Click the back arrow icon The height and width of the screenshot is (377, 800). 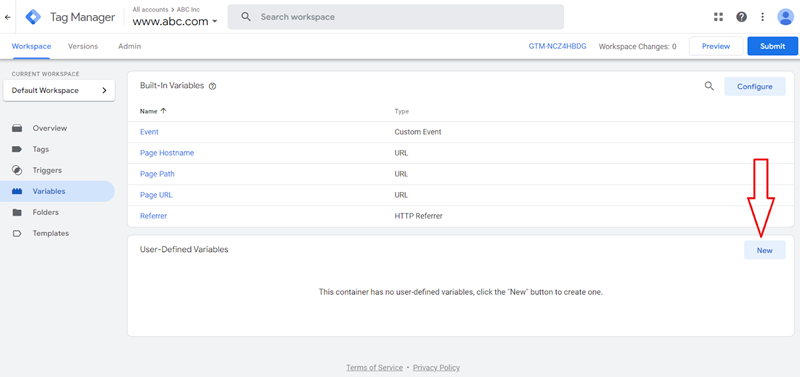tap(7, 17)
